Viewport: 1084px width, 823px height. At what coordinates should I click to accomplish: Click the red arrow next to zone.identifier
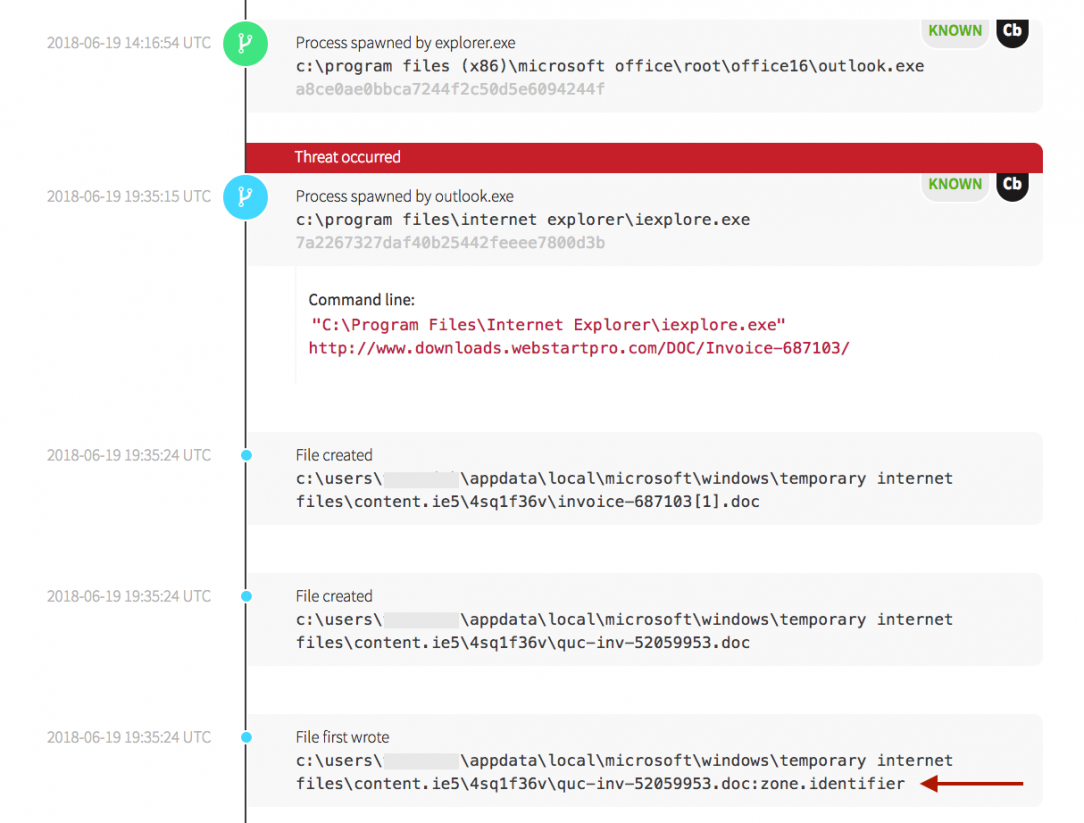pyautogui.click(x=972, y=784)
